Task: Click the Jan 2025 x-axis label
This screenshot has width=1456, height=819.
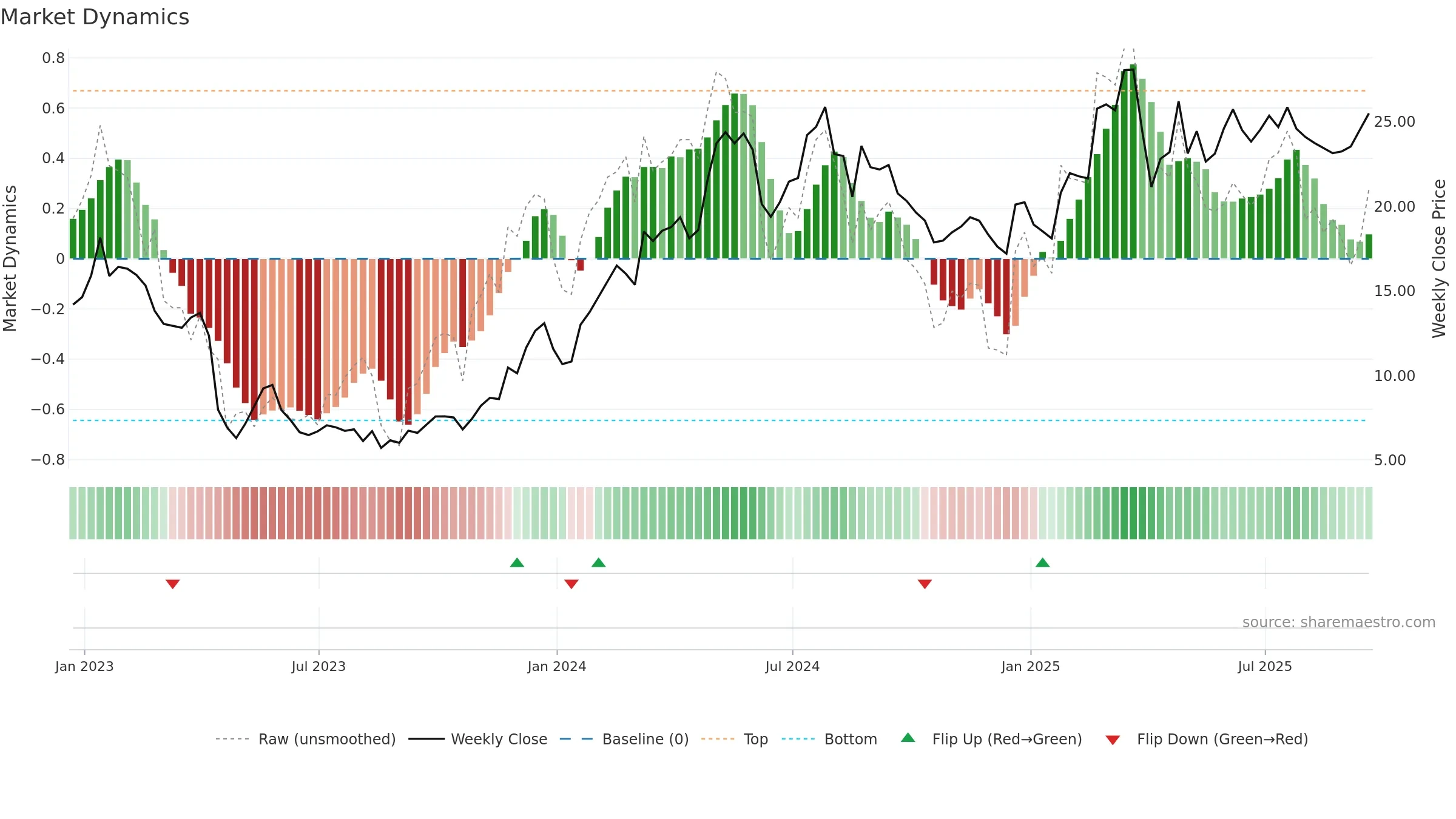Action: point(1031,666)
